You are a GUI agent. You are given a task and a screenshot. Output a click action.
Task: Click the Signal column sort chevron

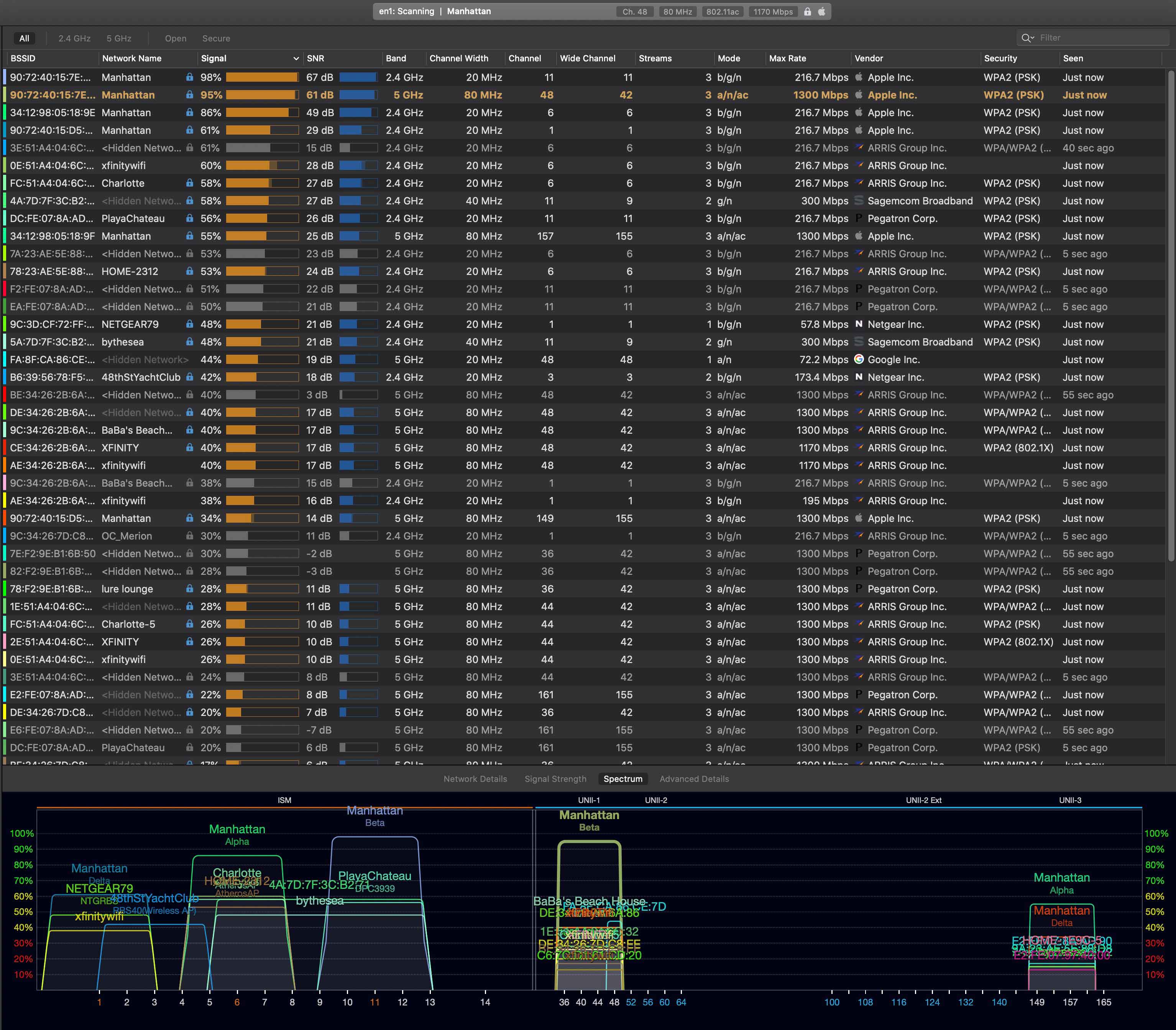pyautogui.click(x=296, y=59)
